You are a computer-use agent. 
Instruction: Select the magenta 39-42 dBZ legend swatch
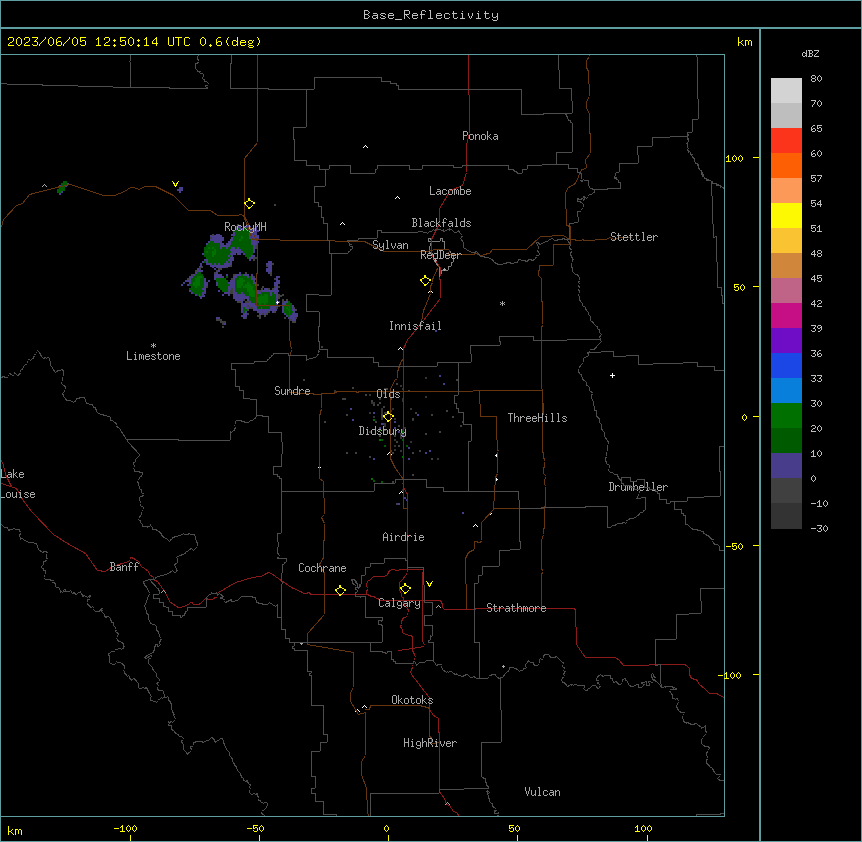pos(786,315)
